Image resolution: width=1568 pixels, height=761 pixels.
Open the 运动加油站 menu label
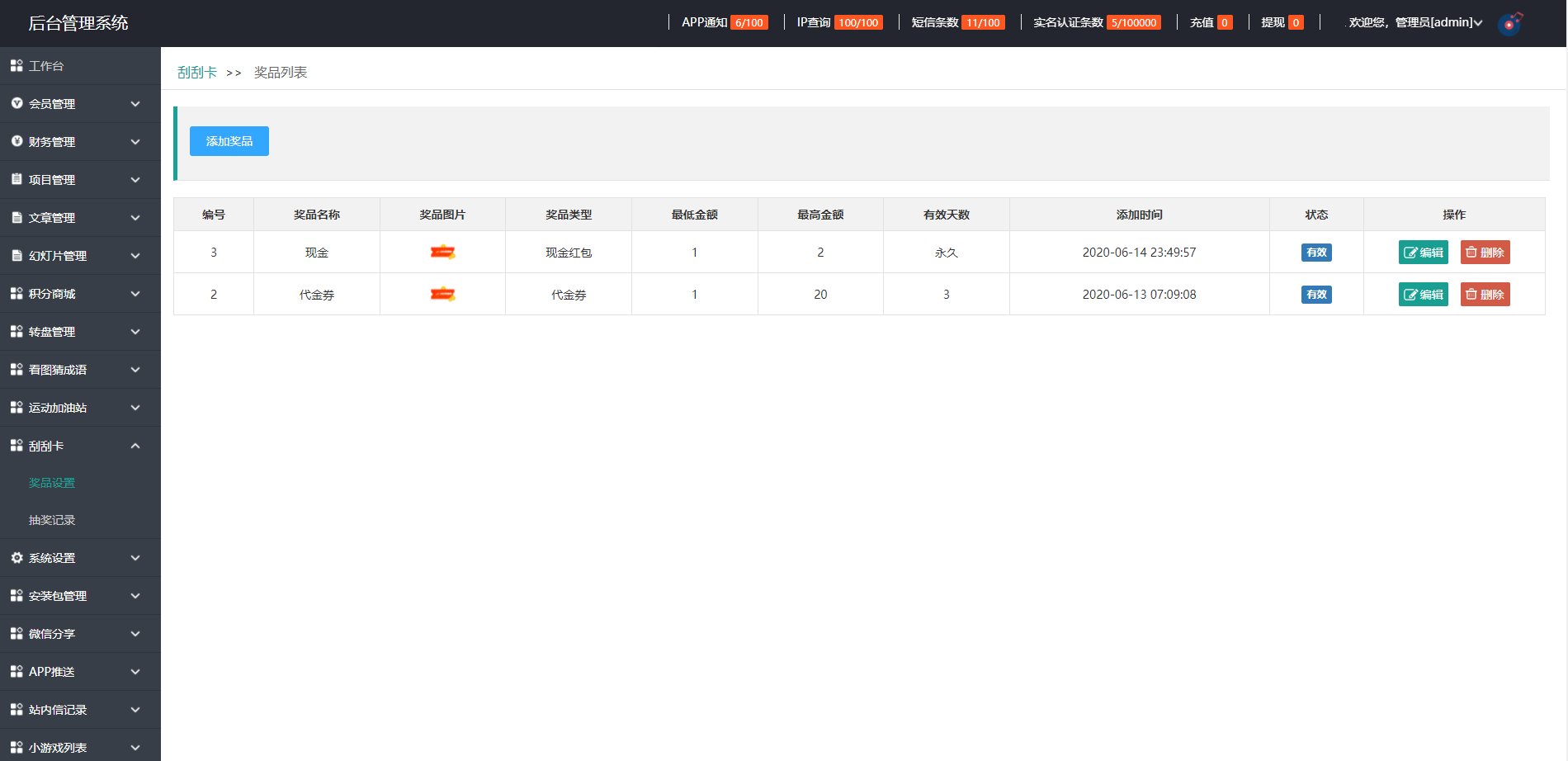[x=58, y=408]
